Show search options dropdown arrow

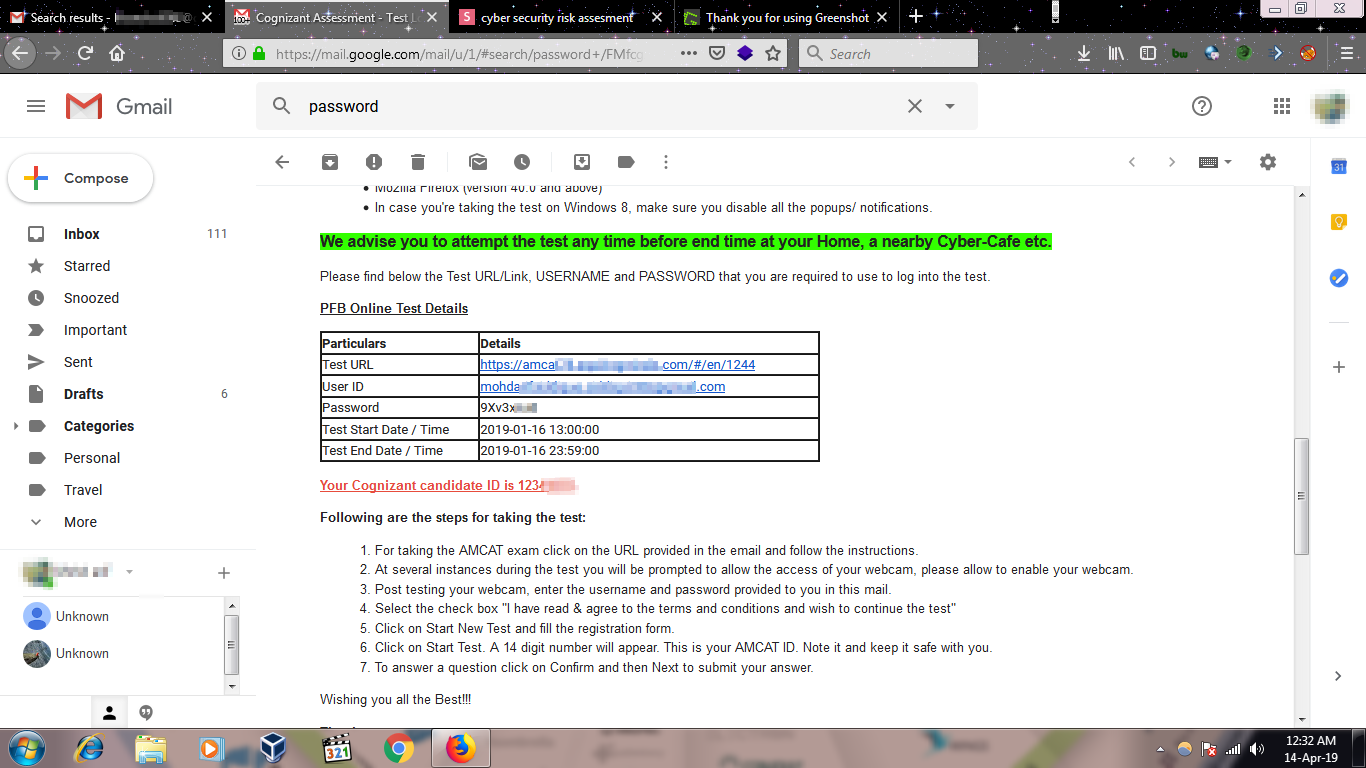tap(950, 106)
